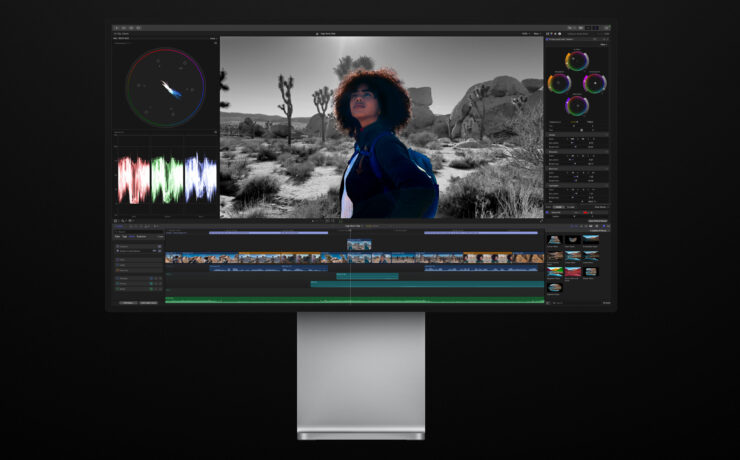This screenshot has width=740, height=460.
Task: Click the RGB parade waveform scope
Action: 167,179
